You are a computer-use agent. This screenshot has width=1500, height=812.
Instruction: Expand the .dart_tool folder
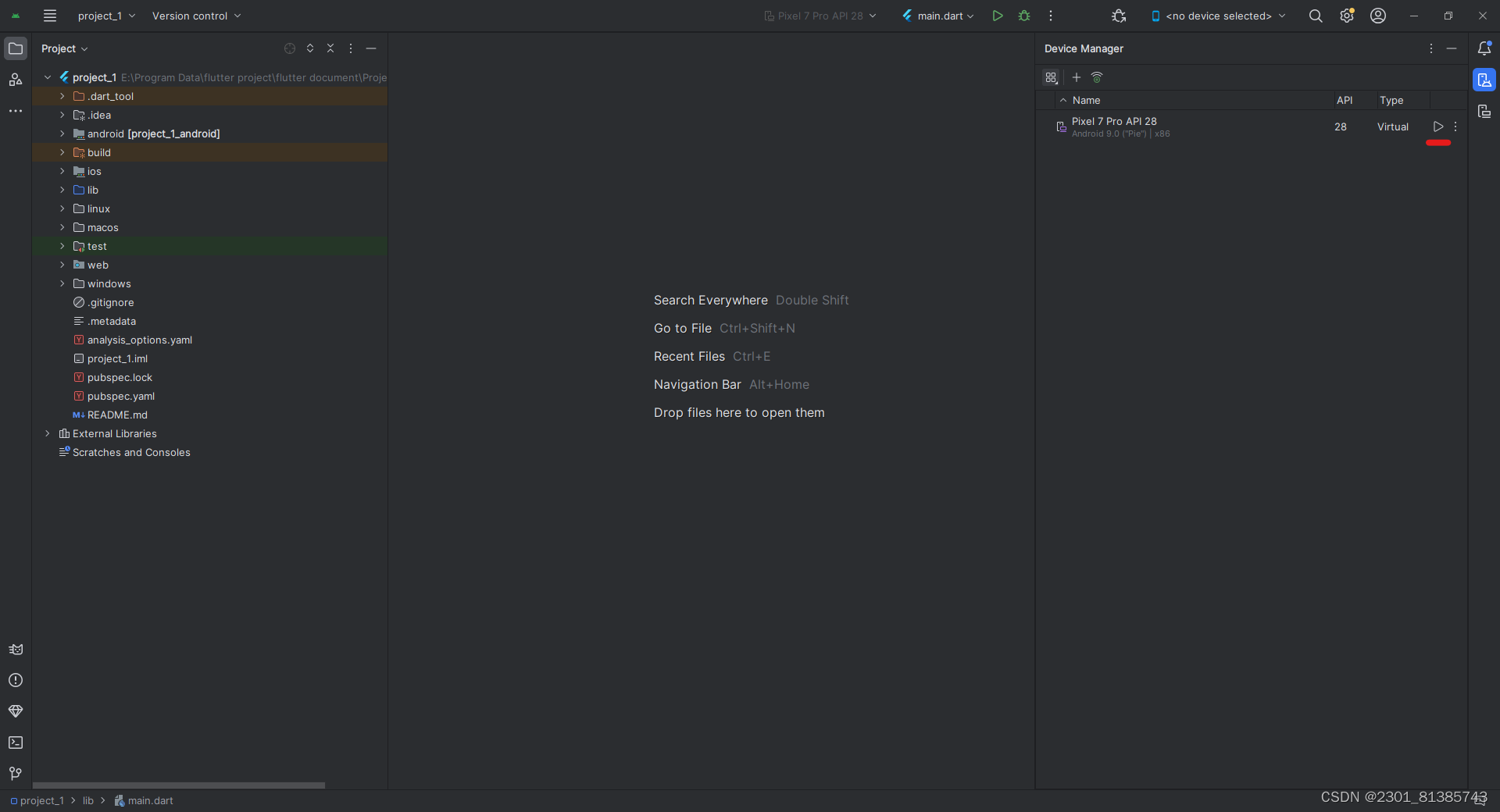[x=62, y=96]
